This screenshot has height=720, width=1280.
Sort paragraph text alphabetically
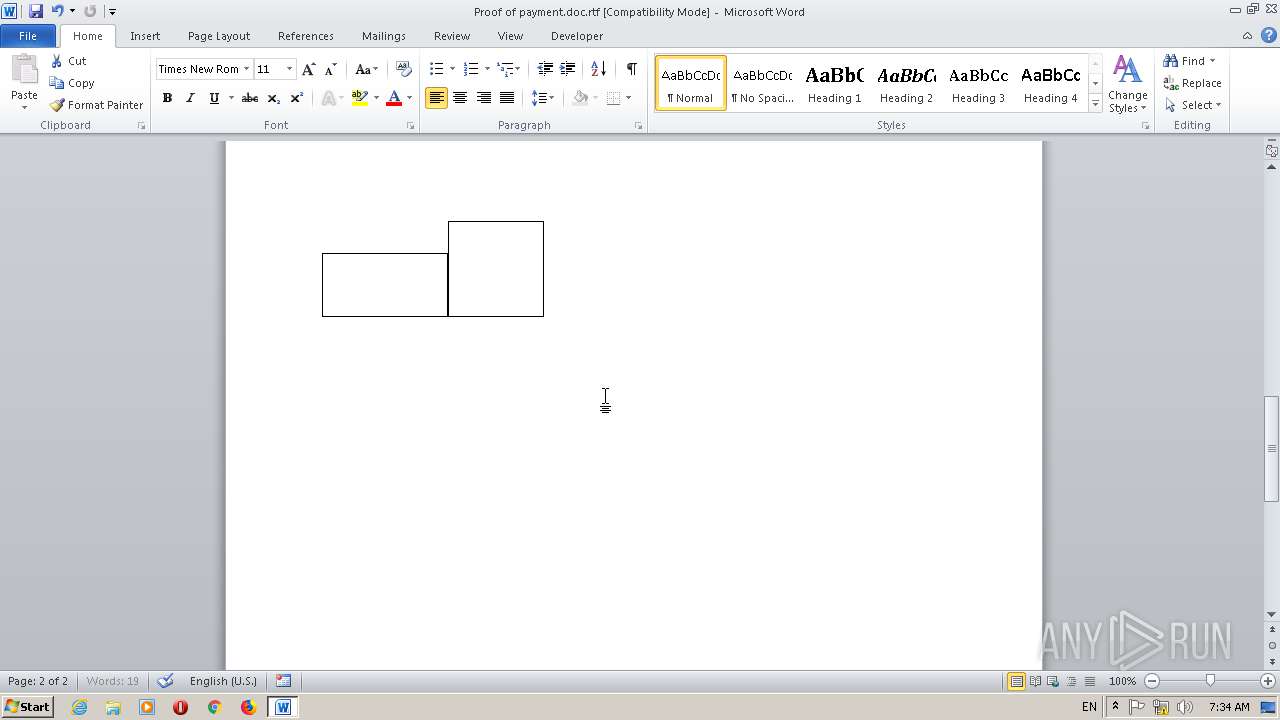(598, 69)
